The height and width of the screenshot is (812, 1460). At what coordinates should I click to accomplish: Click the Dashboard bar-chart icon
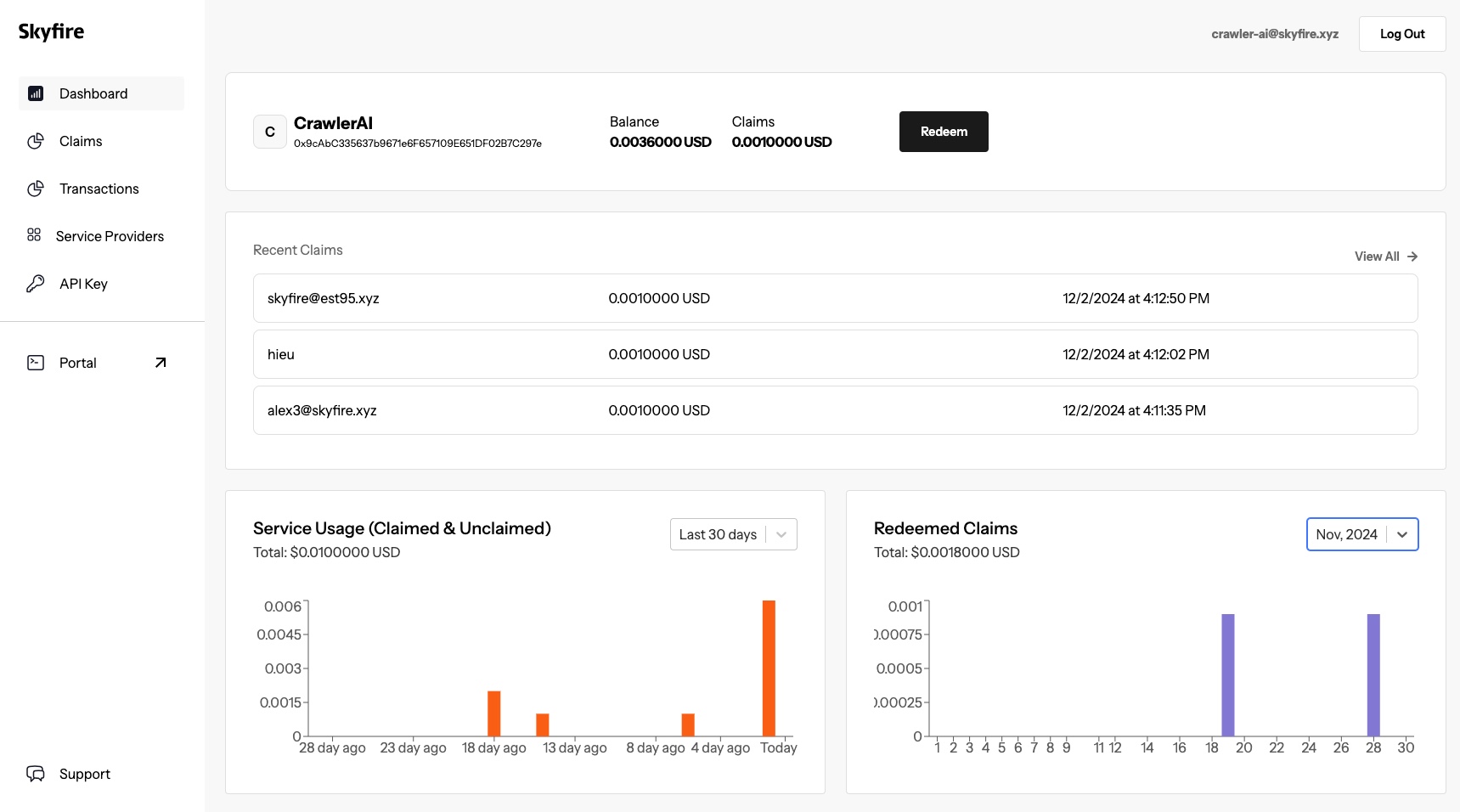36,93
